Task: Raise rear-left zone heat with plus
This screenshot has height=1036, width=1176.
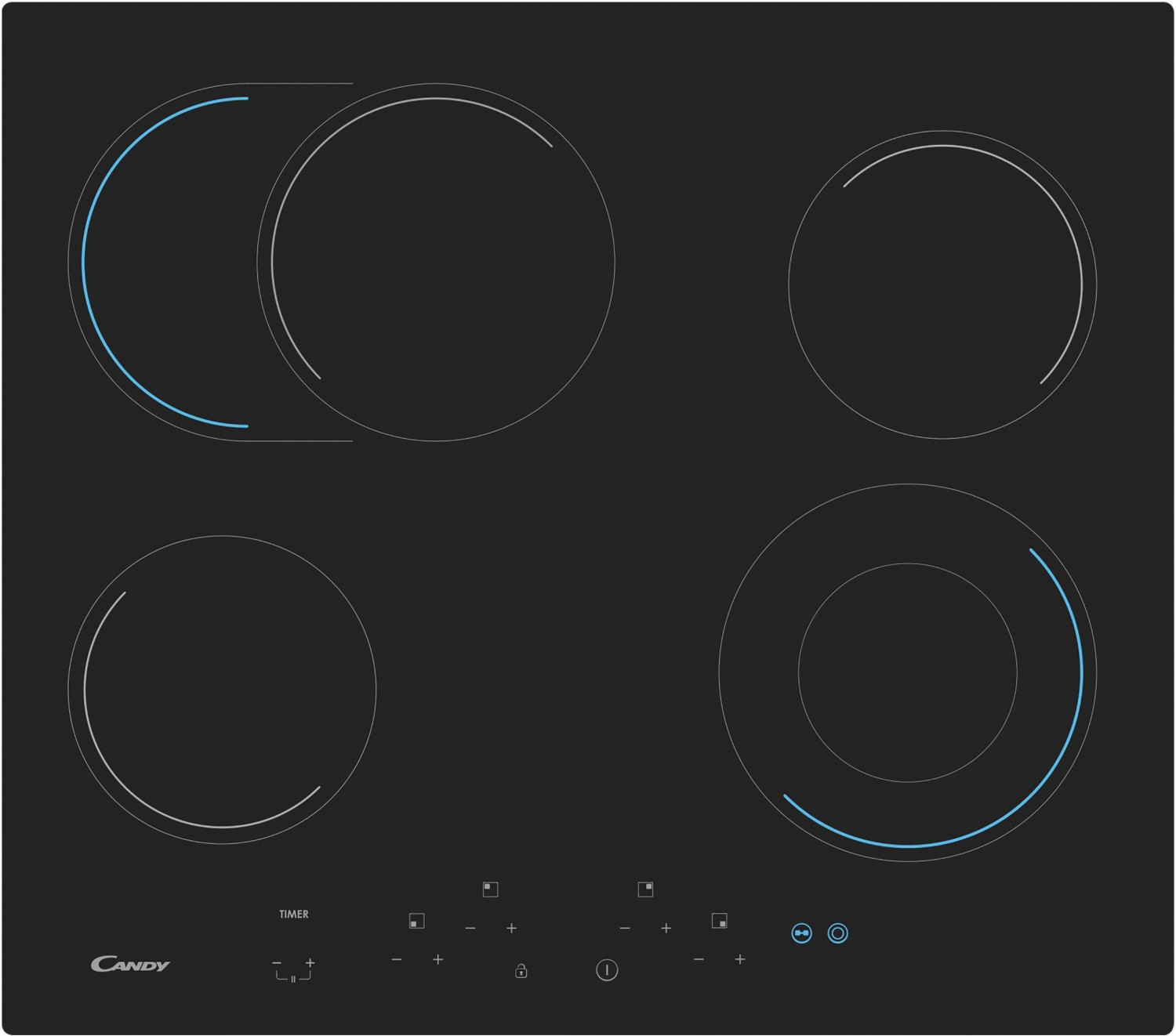Action: (511, 929)
